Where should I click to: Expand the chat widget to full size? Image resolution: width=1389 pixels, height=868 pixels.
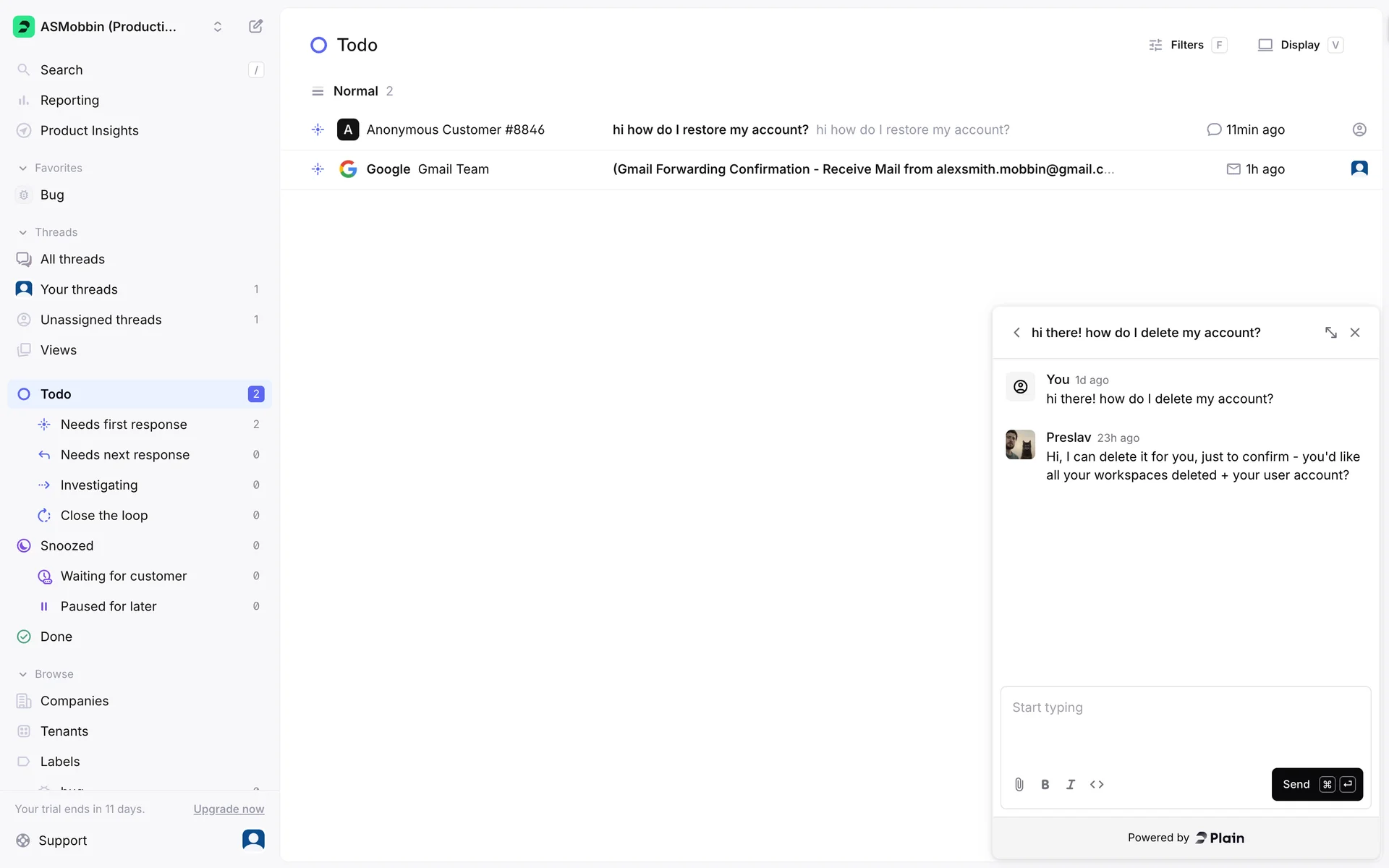[x=1330, y=333]
